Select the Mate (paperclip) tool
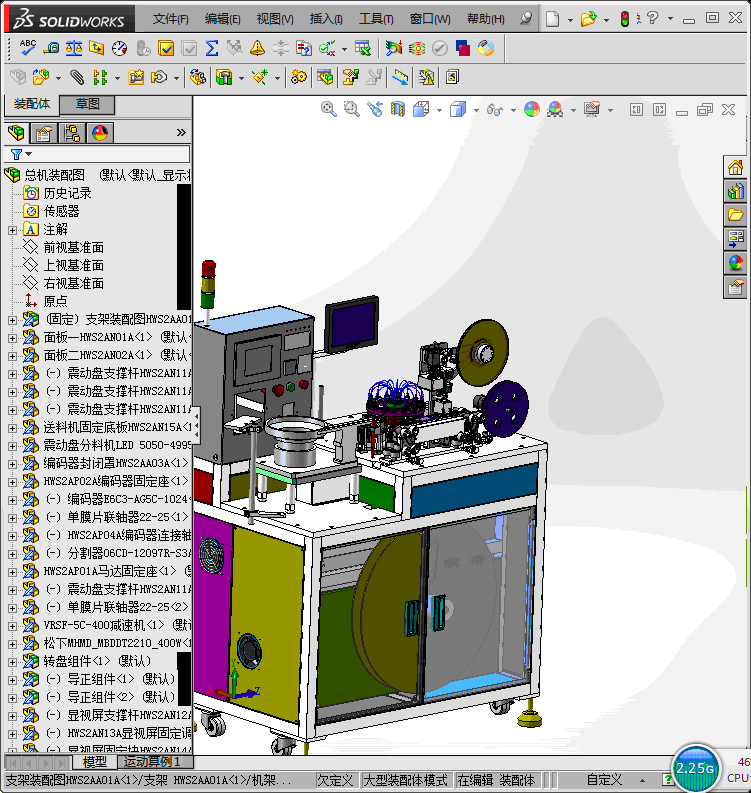This screenshot has width=751, height=793. coord(77,77)
